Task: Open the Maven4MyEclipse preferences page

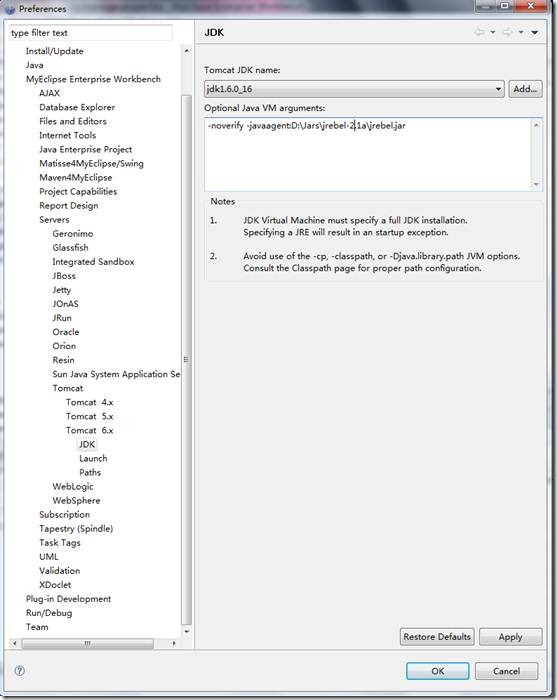Action: (x=75, y=177)
